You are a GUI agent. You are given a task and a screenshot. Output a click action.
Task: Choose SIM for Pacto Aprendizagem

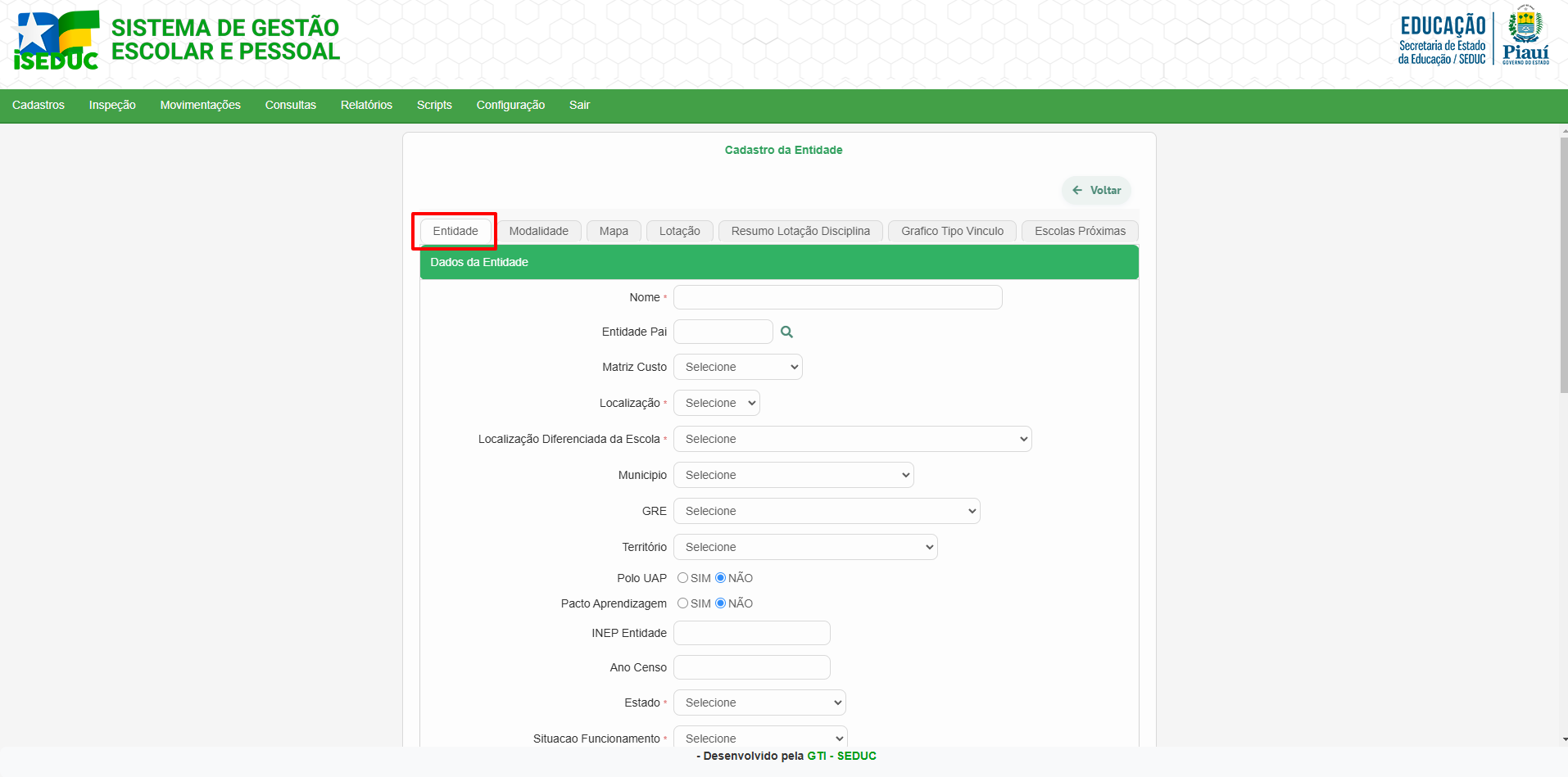click(682, 603)
